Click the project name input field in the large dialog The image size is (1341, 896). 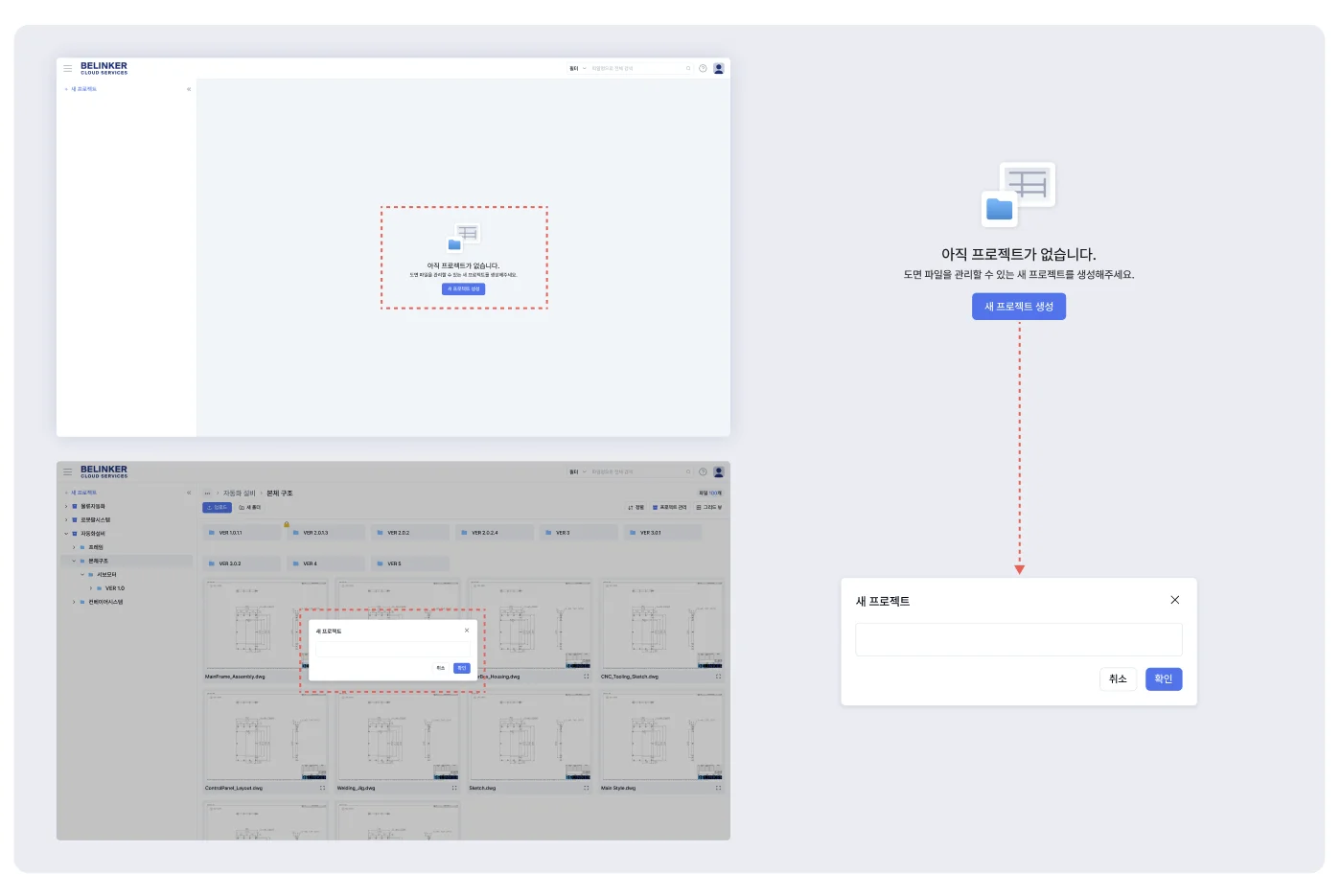(1018, 639)
